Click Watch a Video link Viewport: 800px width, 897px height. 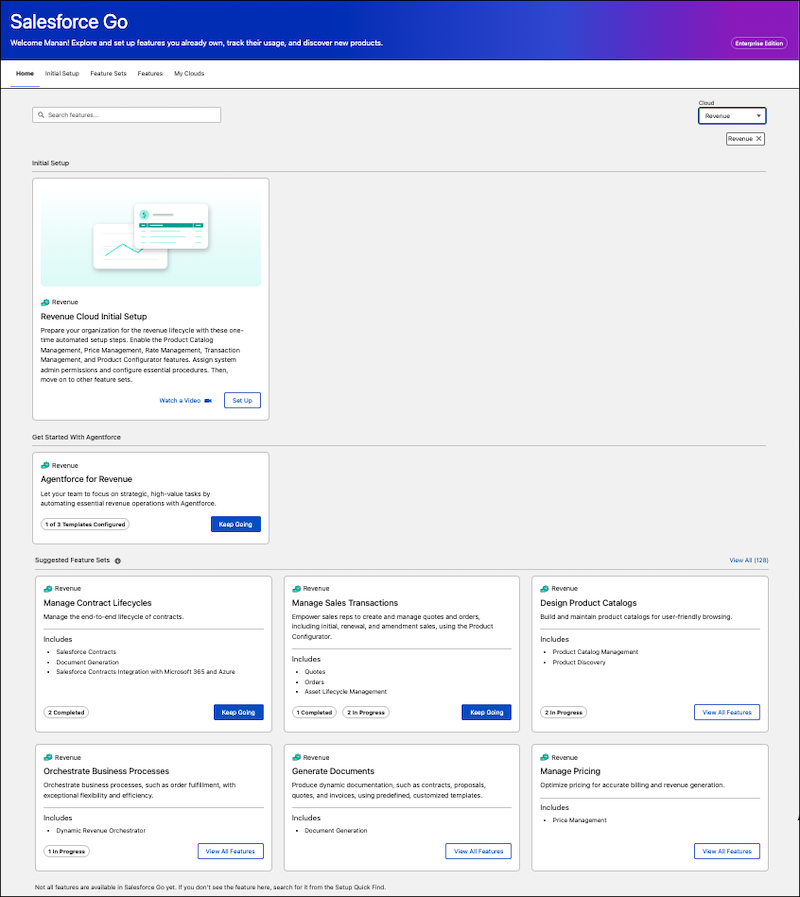pos(180,400)
